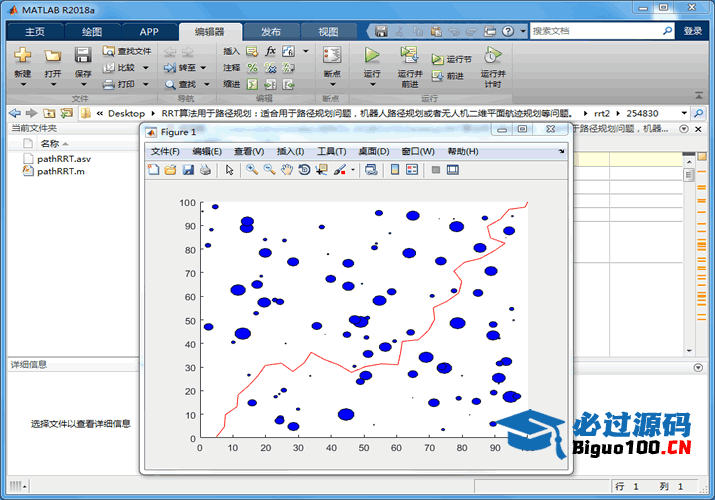Toggle Brush data tool in Figure 1
Image resolution: width=715 pixels, height=500 pixels.
(339, 170)
